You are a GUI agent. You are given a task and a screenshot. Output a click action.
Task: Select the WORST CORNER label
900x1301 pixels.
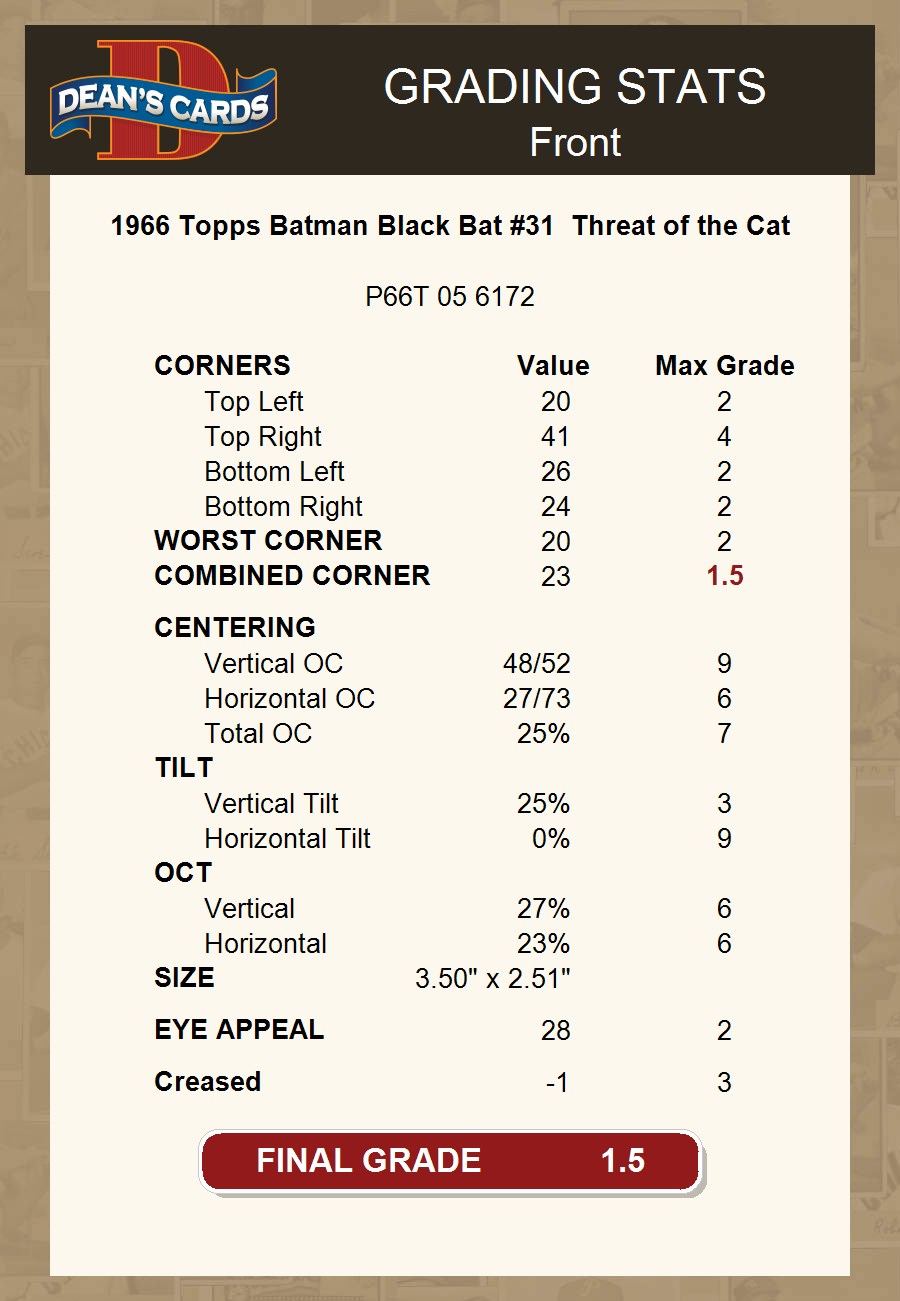pyautogui.click(x=268, y=541)
